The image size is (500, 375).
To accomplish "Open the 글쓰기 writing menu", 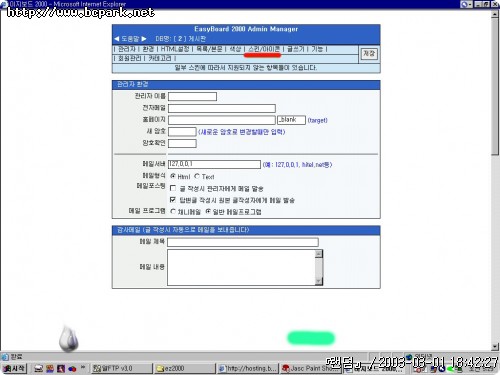I will (x=296, y=49).
